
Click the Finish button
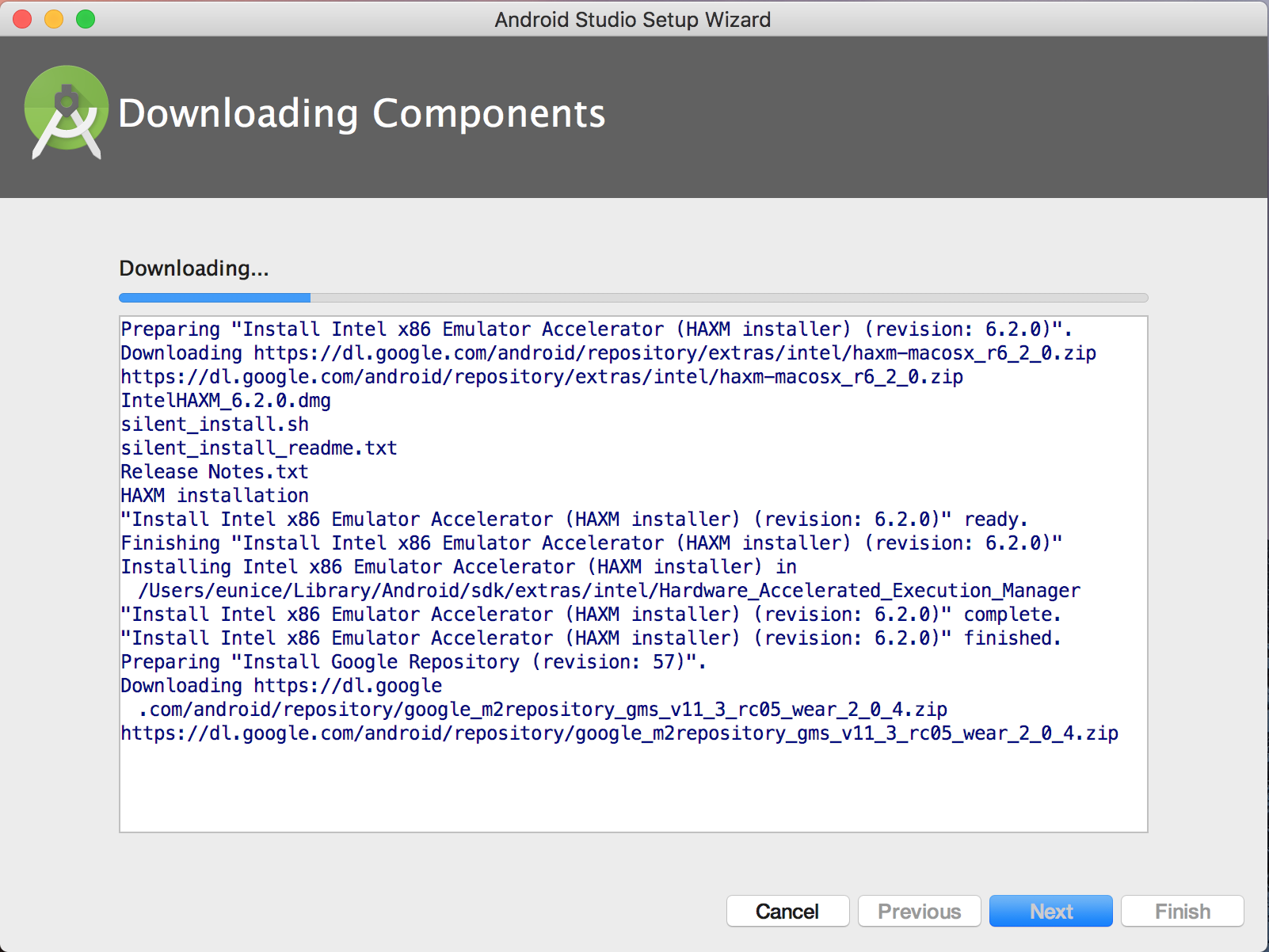[x=1182, y=911]
